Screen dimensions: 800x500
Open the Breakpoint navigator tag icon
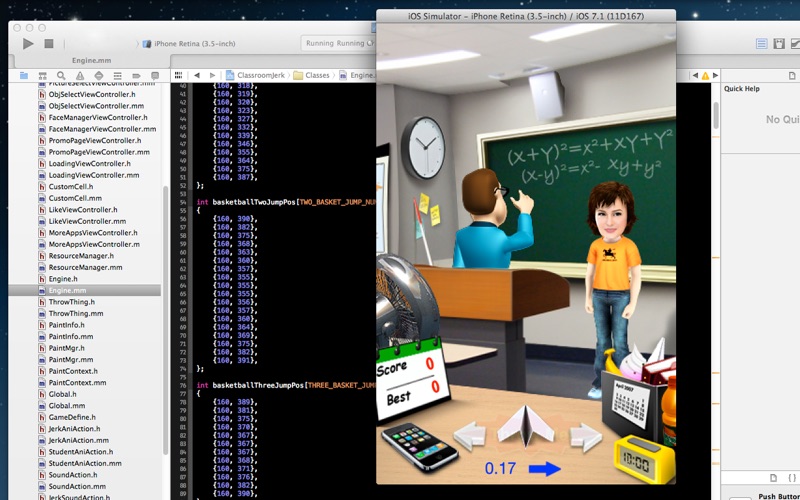pos(136,76)
